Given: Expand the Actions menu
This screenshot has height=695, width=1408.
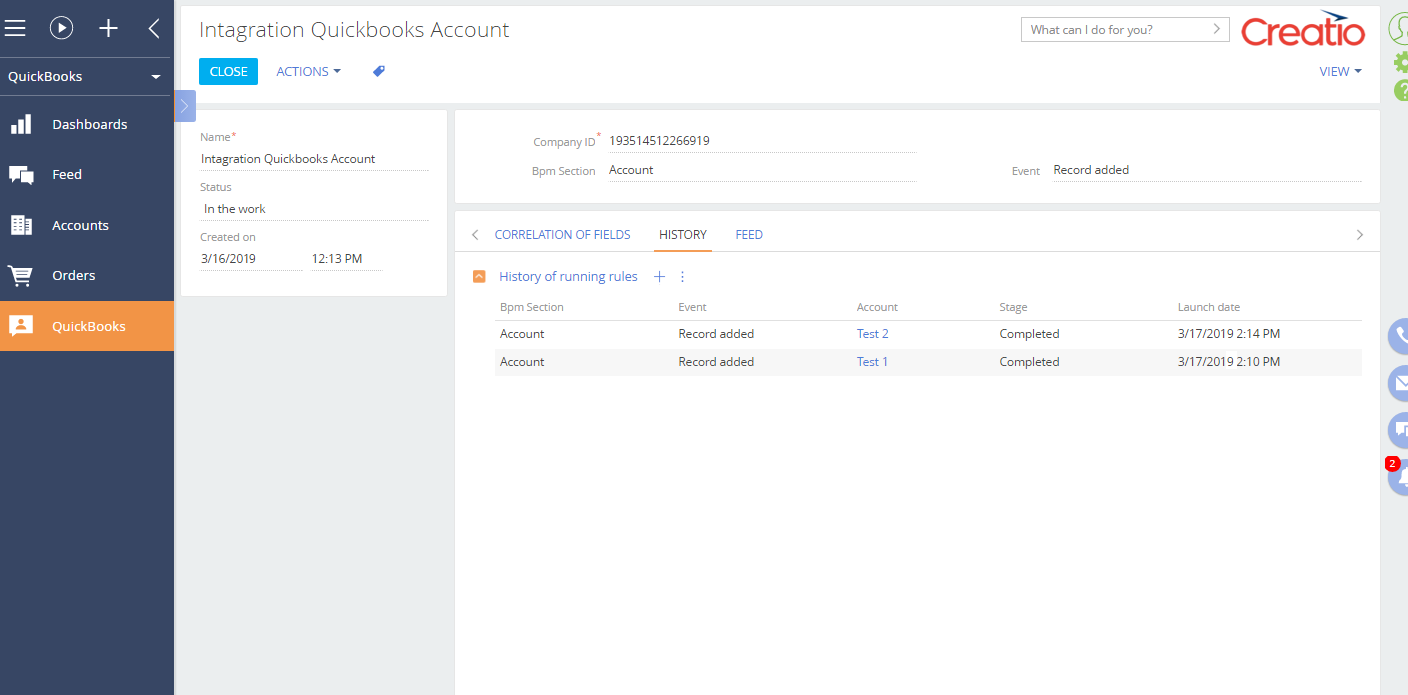Looking at the screenshot, I should 307,70.
